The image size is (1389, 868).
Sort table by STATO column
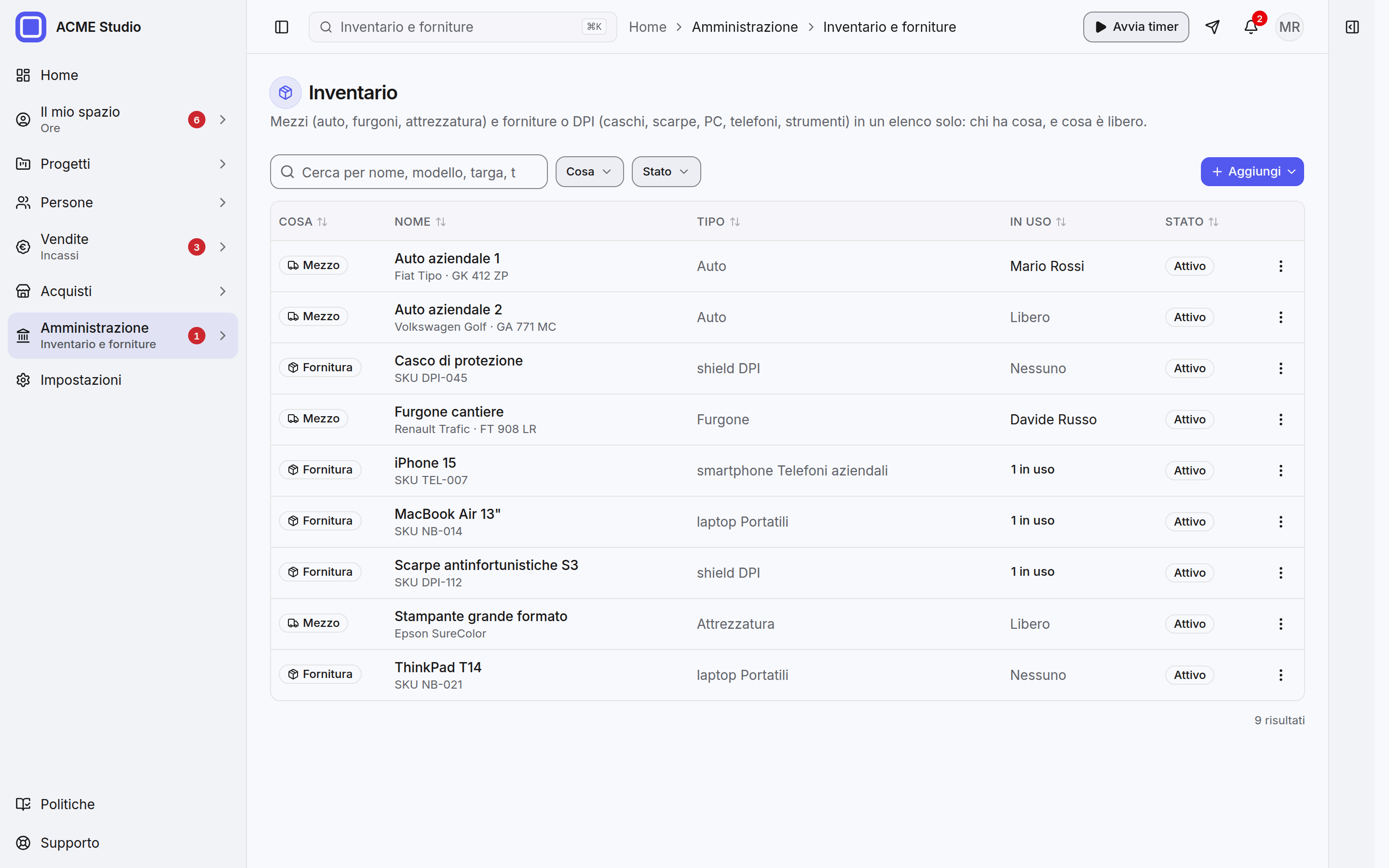click(1192, 222)
